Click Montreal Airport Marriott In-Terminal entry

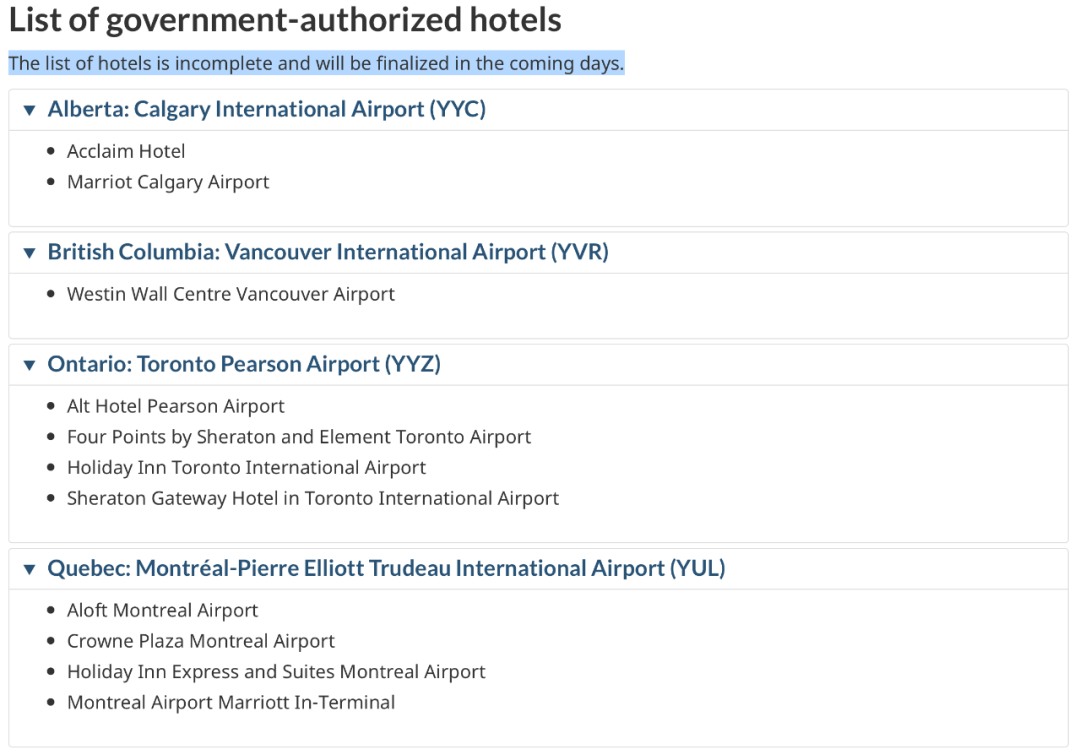(x=231, y=703)
